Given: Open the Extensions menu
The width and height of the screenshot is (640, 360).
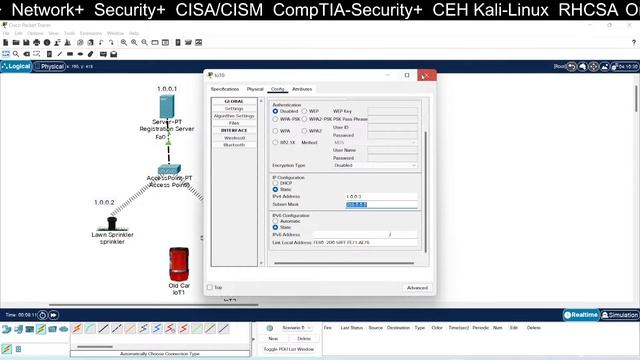Looking at the screenshot, I should 91,33.
